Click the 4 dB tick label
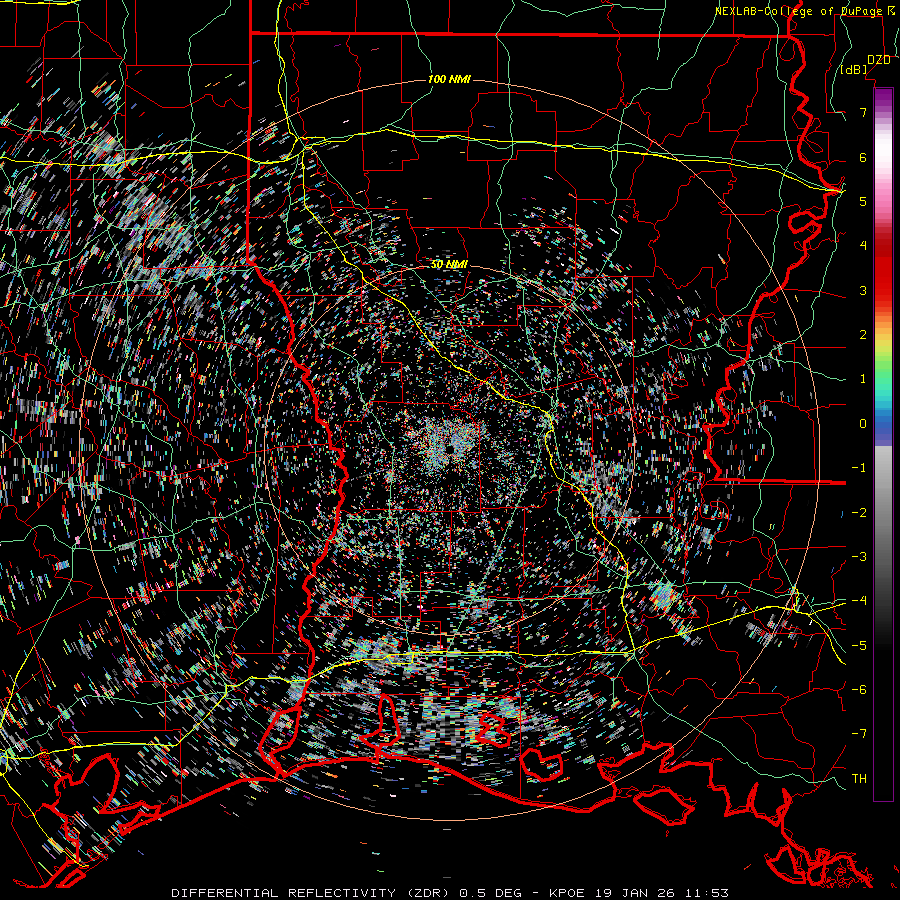This screenshot has width=900, height=900. click(863, 246)
